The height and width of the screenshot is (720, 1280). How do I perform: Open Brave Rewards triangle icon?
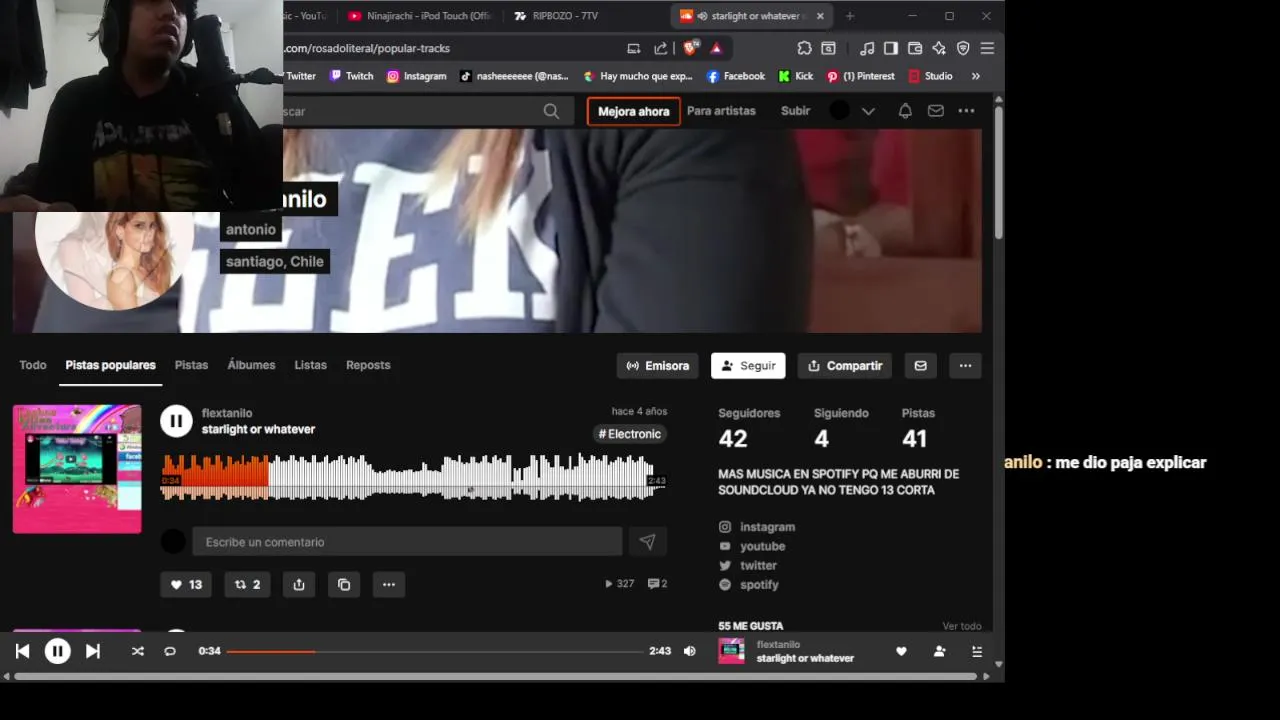coord(716,48)
